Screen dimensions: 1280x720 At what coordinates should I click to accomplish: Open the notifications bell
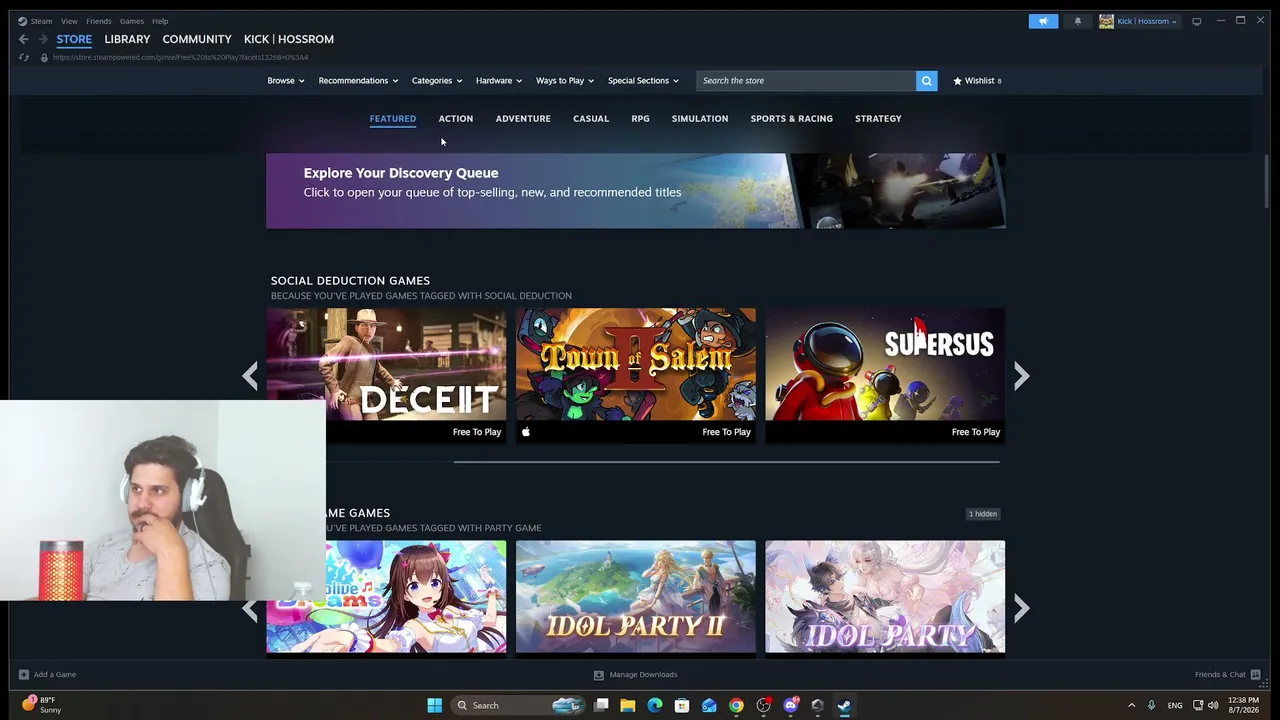coord(1078,21)
